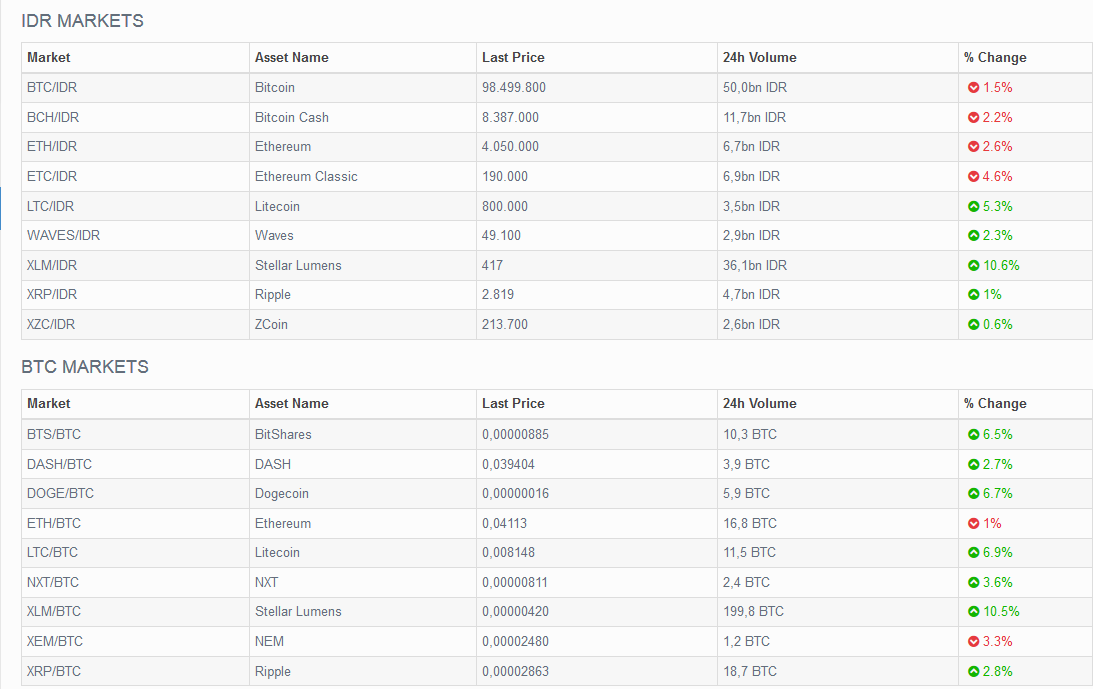
Task: Click the green up arrow for XRP/BTC
Action: point(973,672)
